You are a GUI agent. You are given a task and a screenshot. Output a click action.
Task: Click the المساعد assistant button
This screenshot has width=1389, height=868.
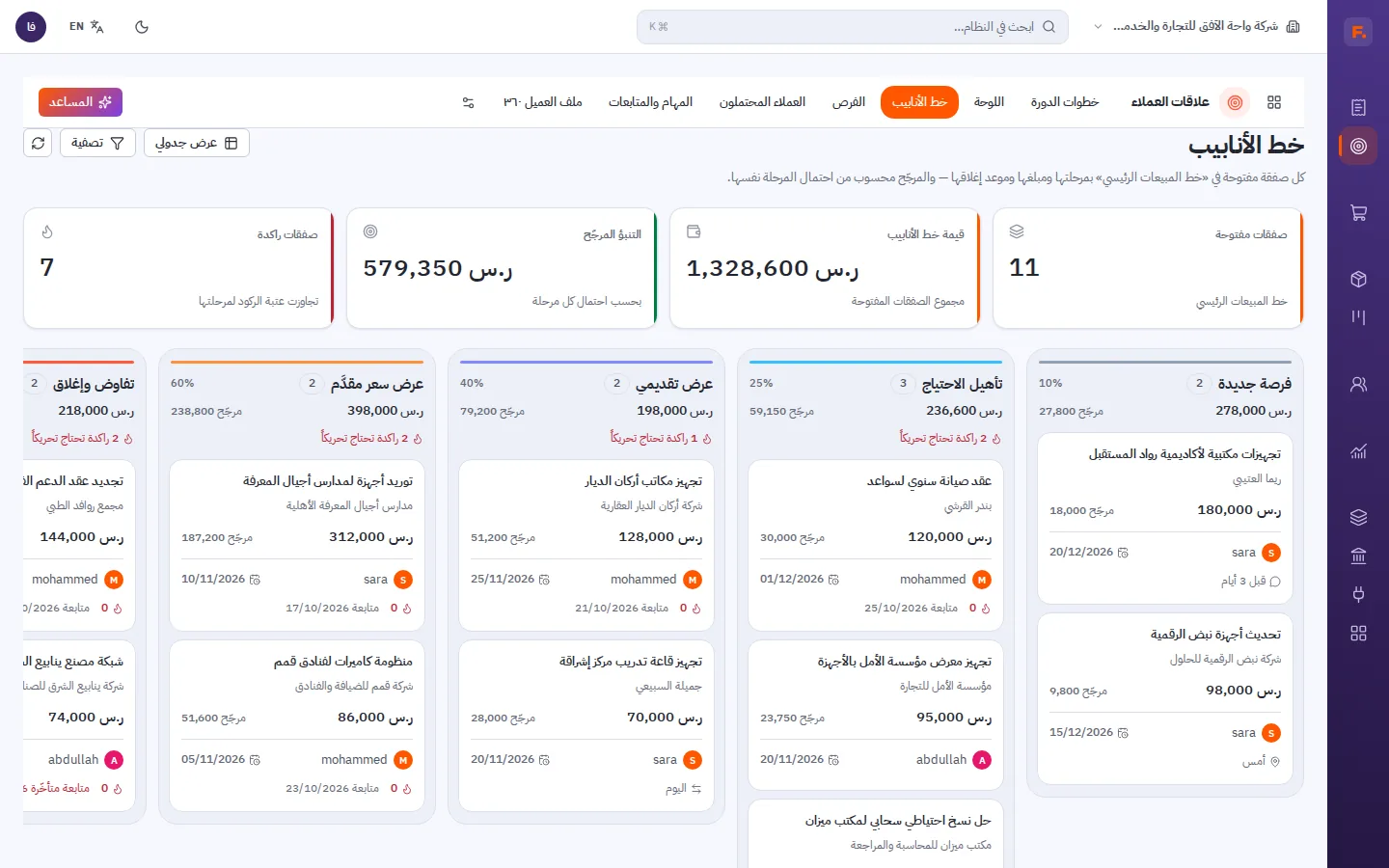pyautogui.click(x=80, y=102)
